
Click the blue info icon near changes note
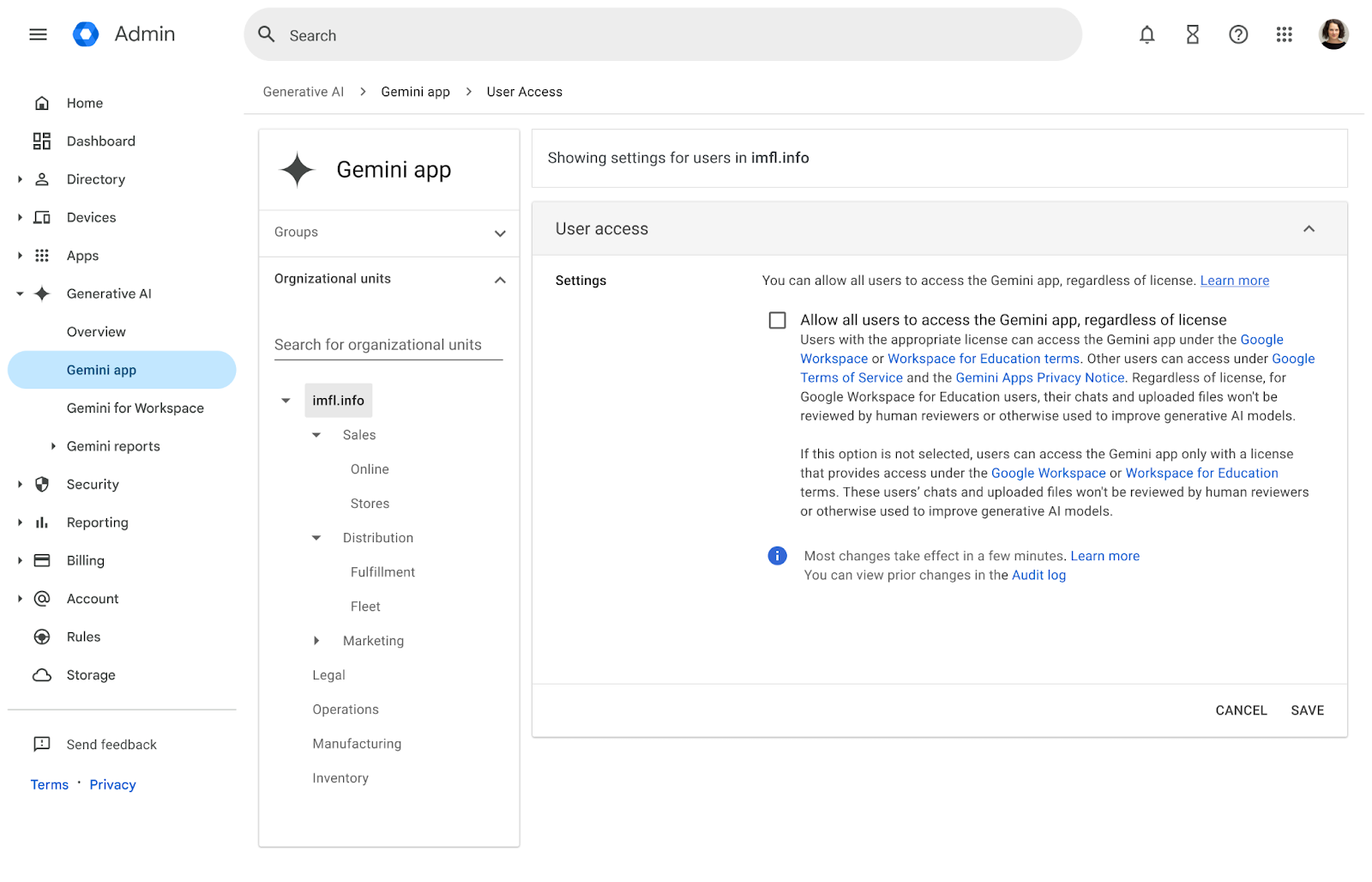pyautogui.click(x=777, y=556)
